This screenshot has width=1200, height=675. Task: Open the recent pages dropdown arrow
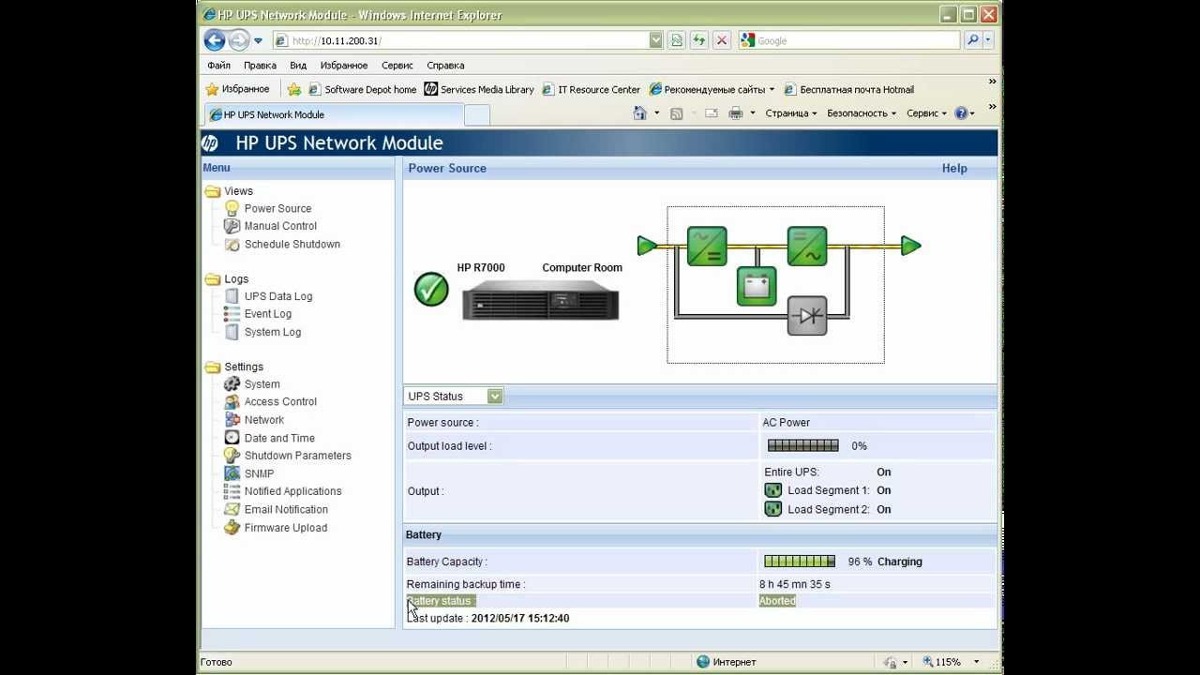click(x=258, y=41)
